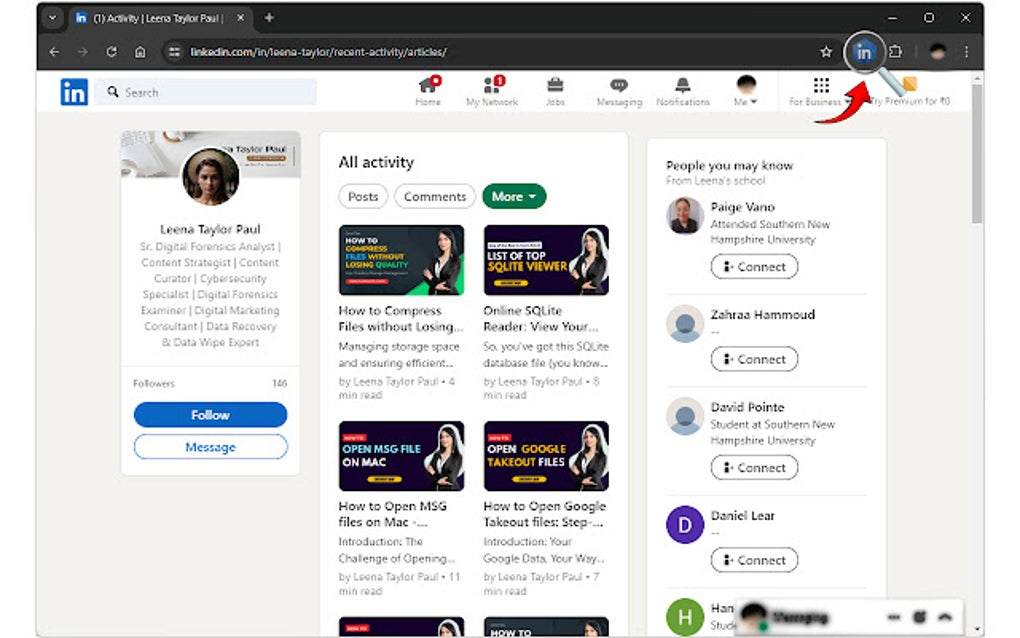Connect with Paige Vano
The image size is (1020, 638).
tap(754, 266)
